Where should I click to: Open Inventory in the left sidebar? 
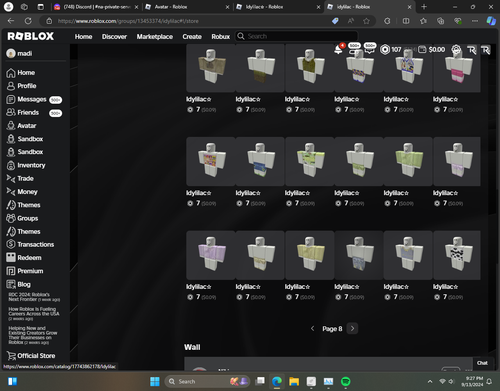(26, 165)
